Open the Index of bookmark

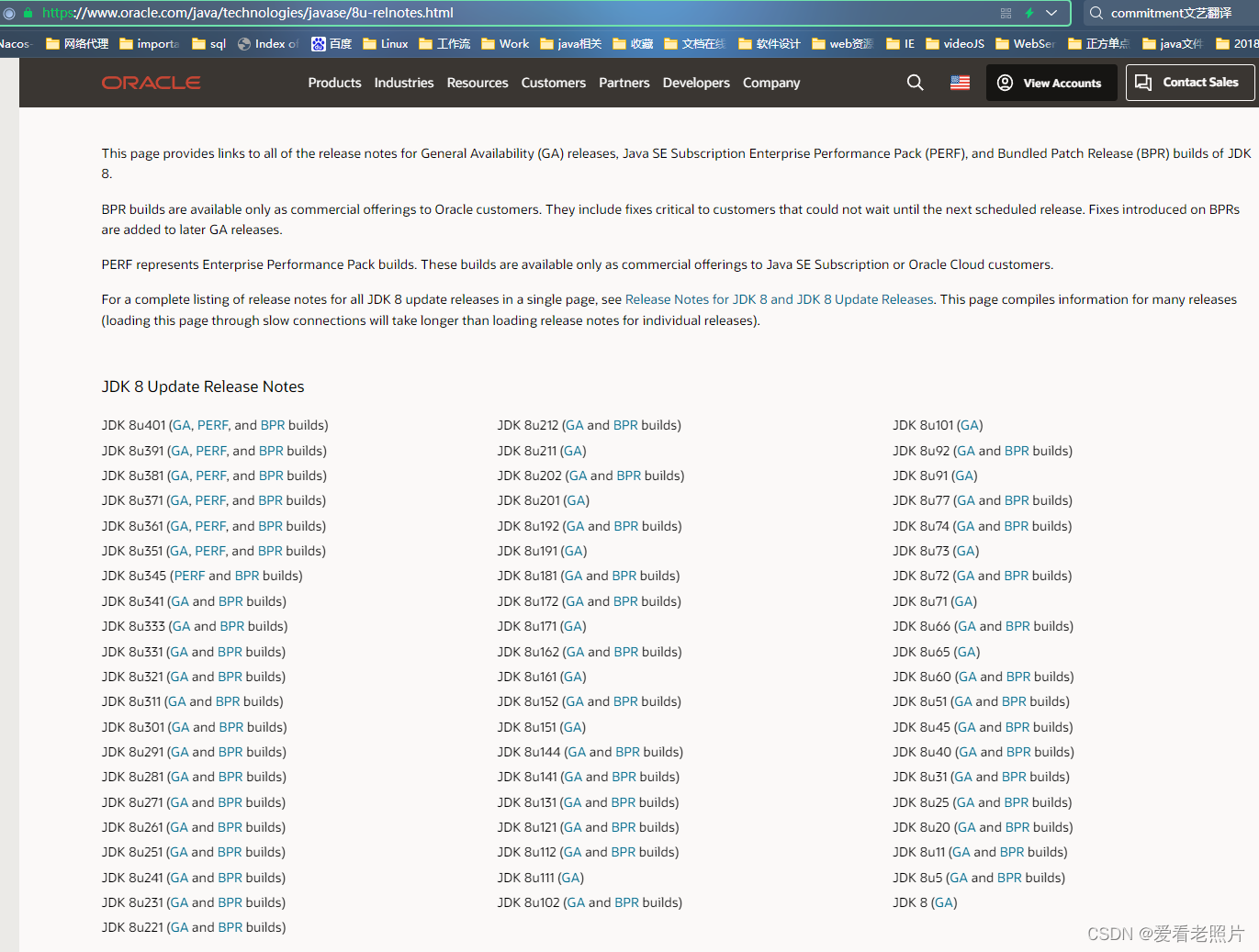tap(268, 43)
